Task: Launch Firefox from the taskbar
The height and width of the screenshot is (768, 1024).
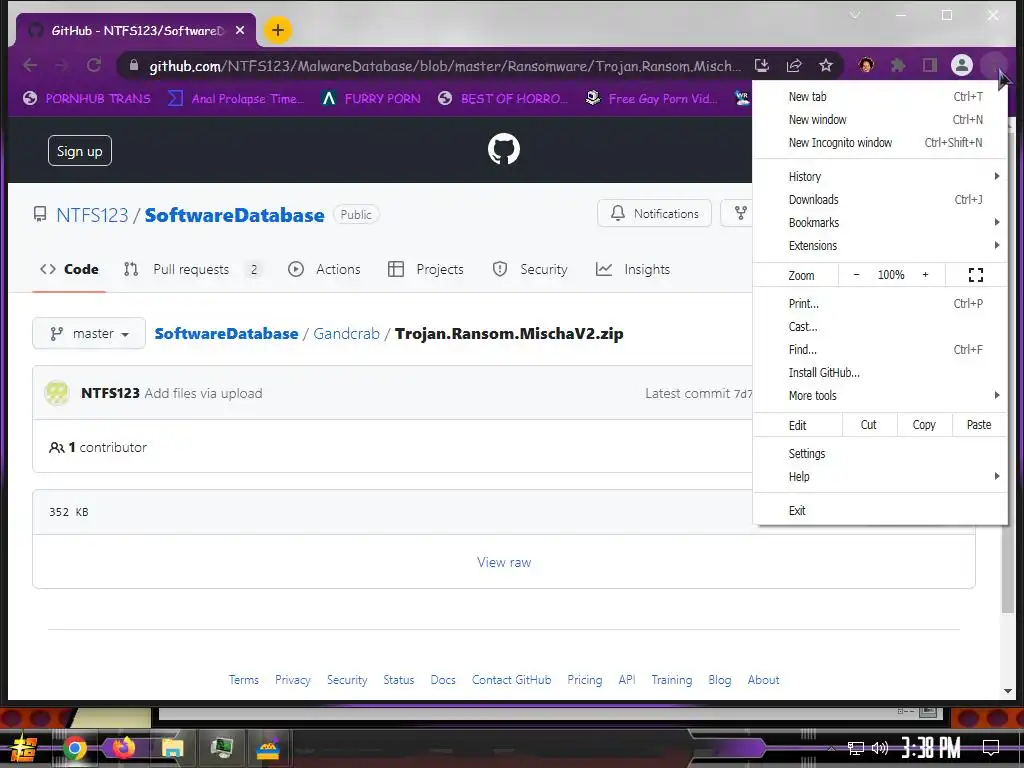Action: tap(123, 747)
